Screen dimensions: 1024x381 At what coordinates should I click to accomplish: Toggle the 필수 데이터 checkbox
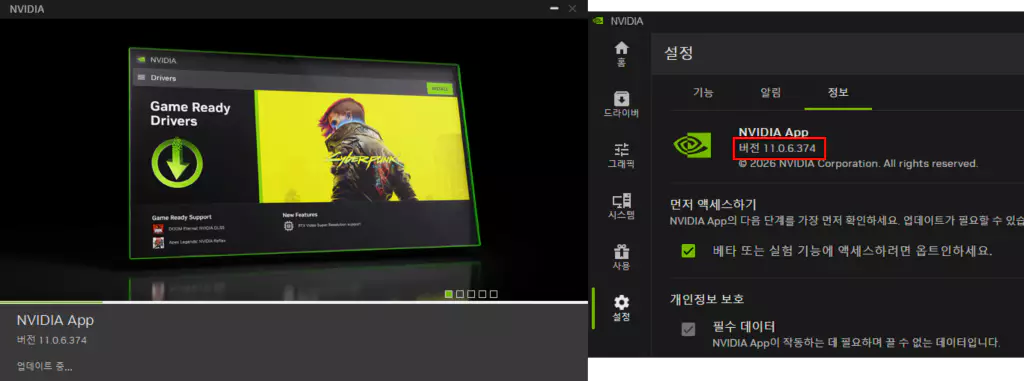click(x=688, y=329)
